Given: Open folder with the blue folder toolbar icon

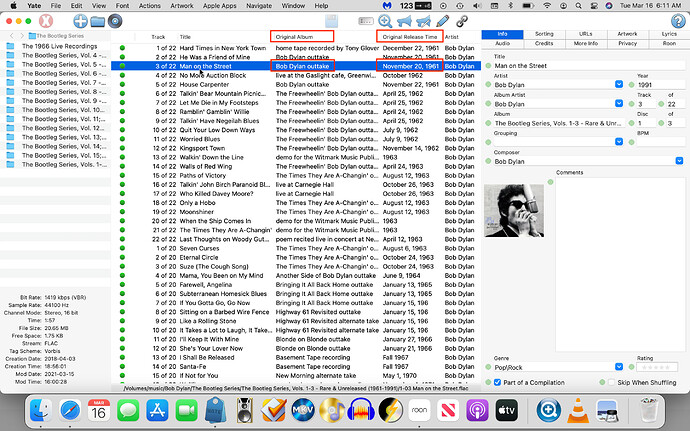Looking at the screenshot, I should click(98, 21).
